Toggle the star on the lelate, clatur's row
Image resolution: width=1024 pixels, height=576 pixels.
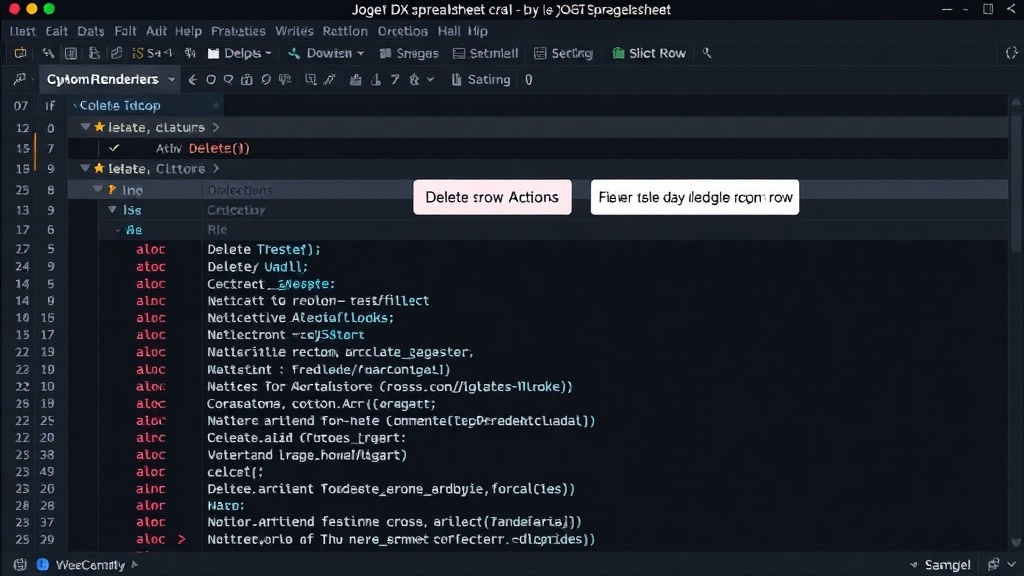pos(99,127)
